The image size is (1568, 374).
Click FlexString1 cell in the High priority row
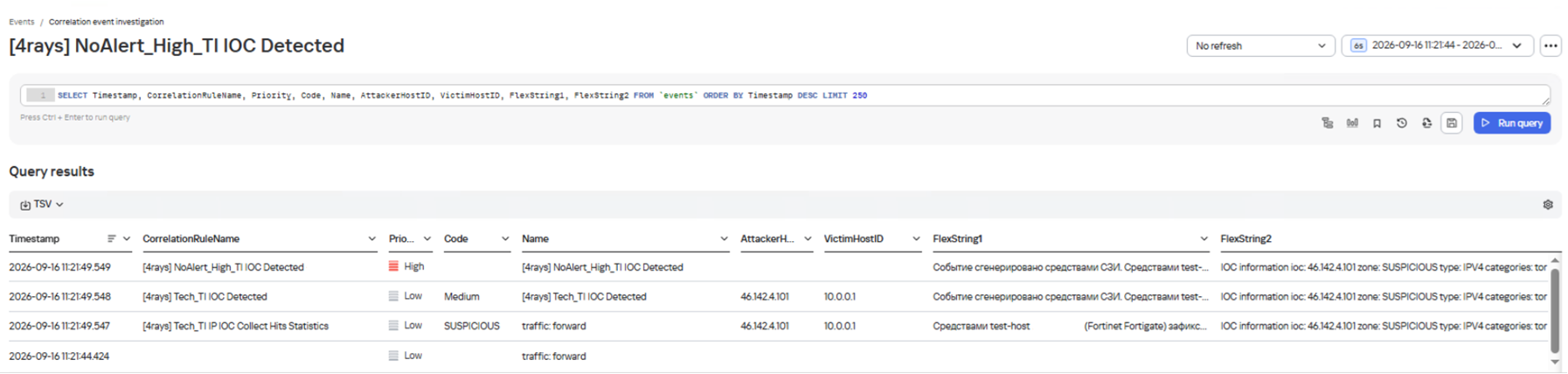[x=1071, y=267]
